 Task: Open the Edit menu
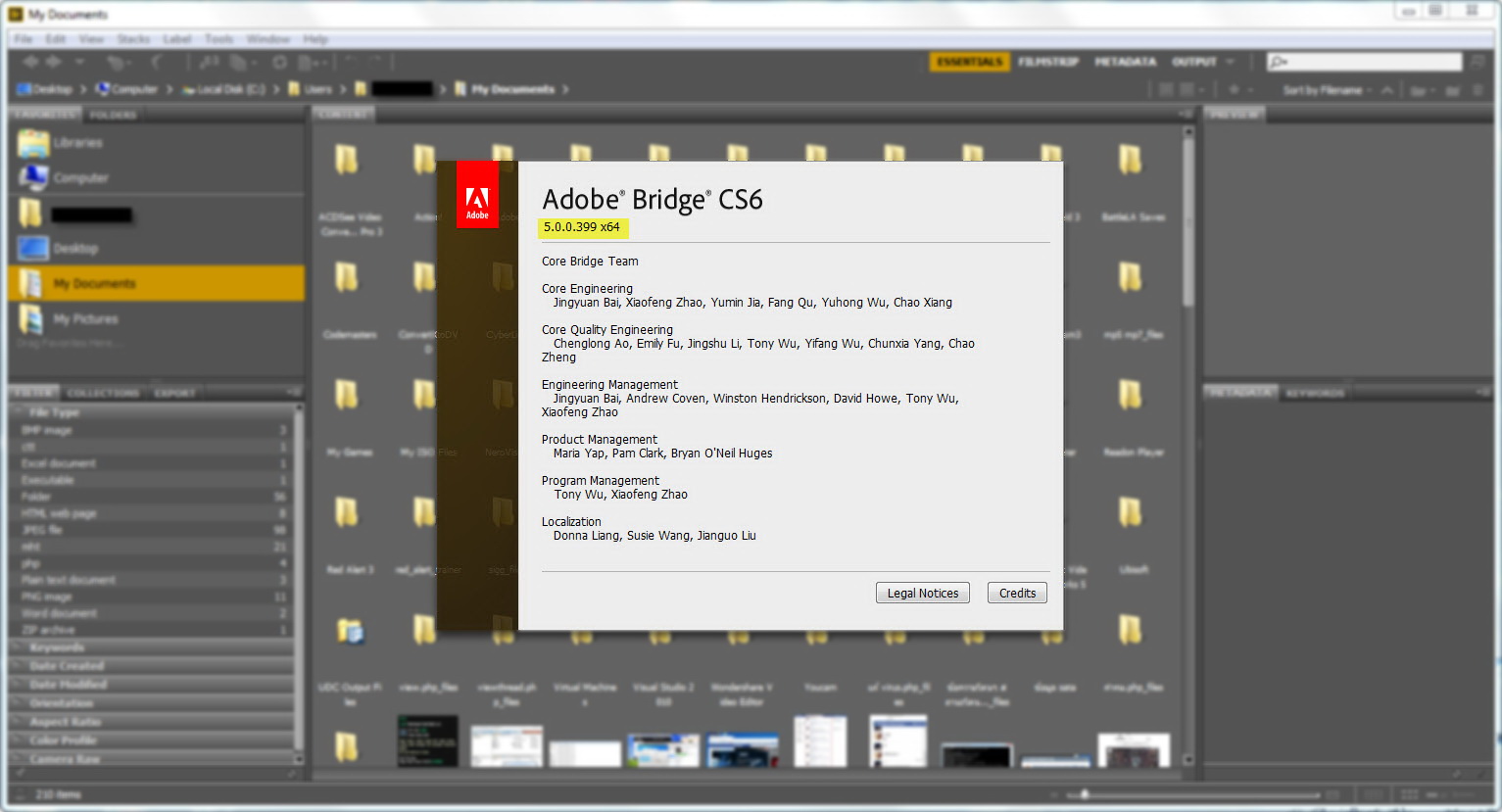55,39
